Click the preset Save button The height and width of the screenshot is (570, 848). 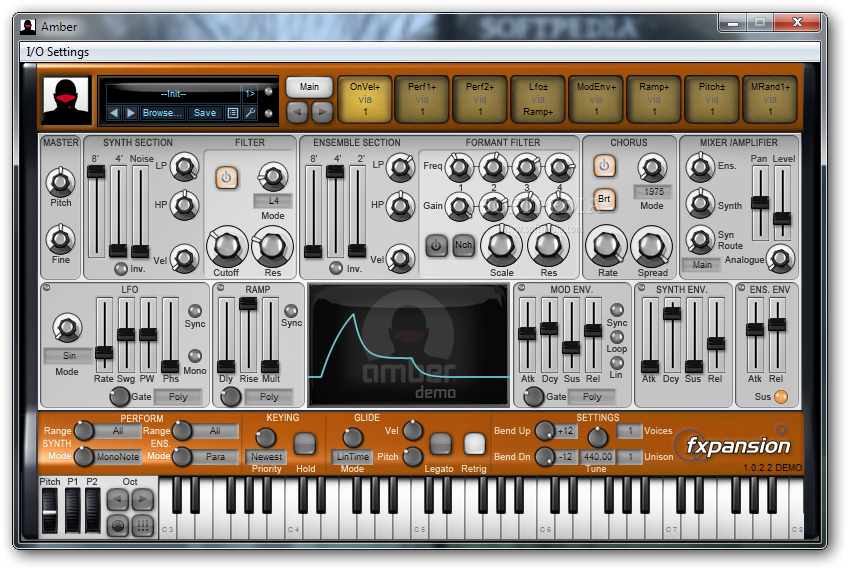coord(204,113)
